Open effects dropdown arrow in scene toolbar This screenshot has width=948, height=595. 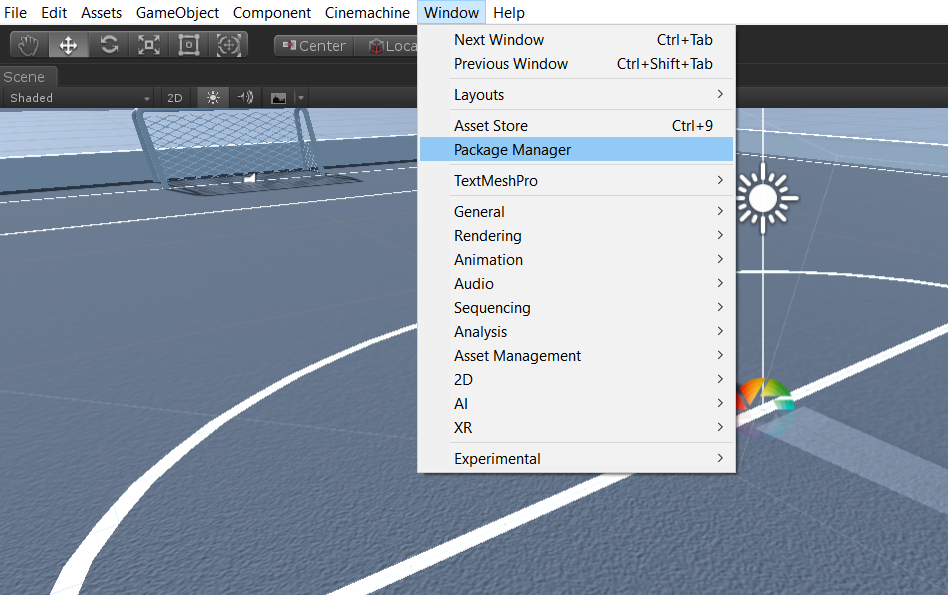(x=301, y=98)
